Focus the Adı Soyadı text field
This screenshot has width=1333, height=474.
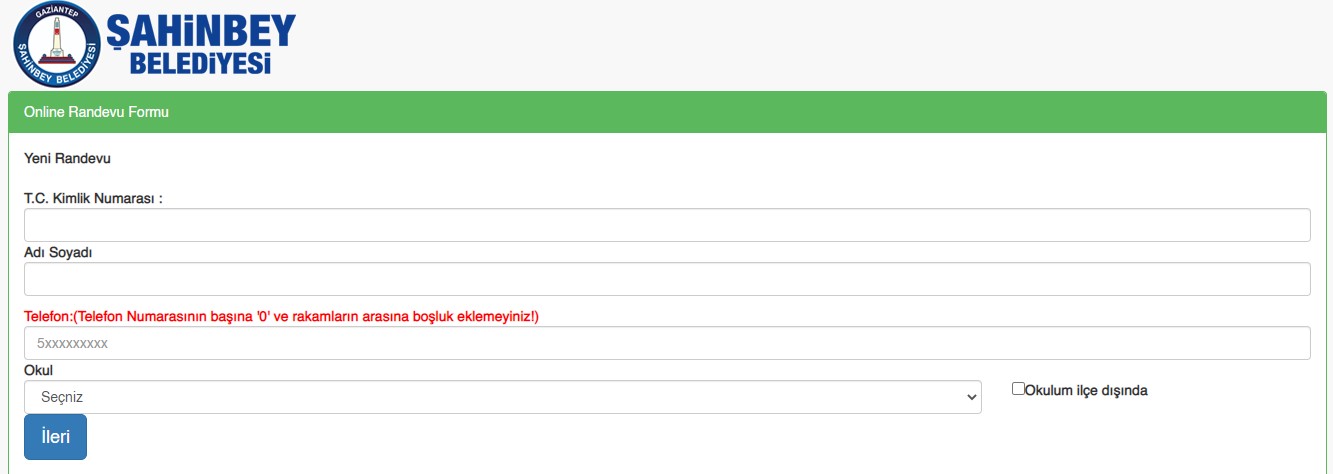pyautogui.click(x=666, y=279)
